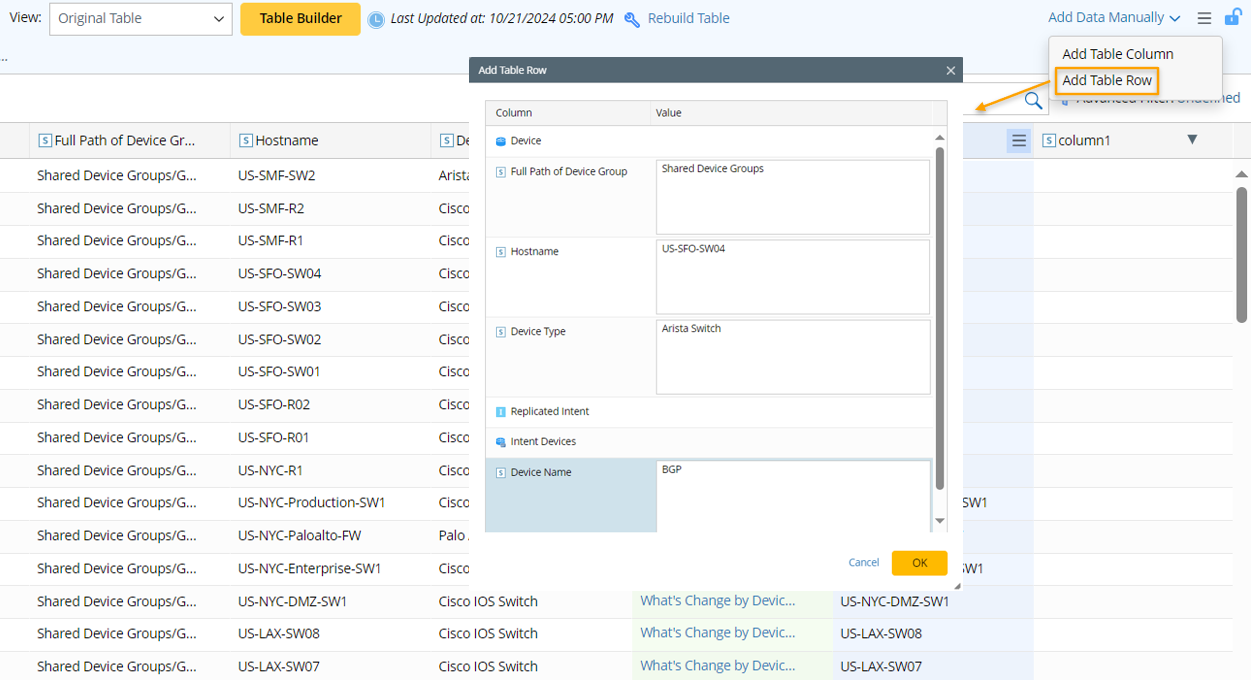
Task: Click the Table Builder button
Action: 300,19
